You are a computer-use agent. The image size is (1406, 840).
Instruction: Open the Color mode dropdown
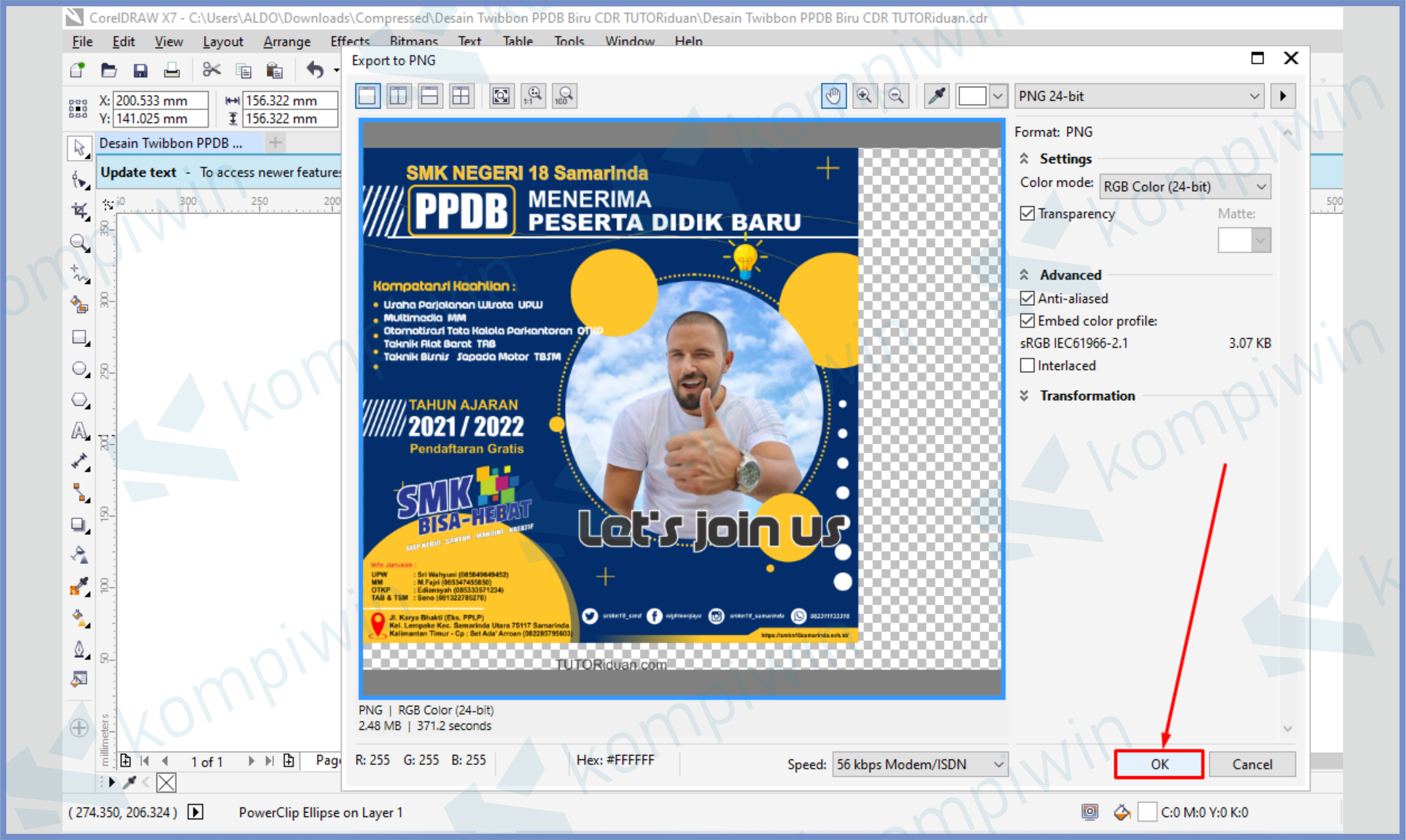pos(1184,187)
